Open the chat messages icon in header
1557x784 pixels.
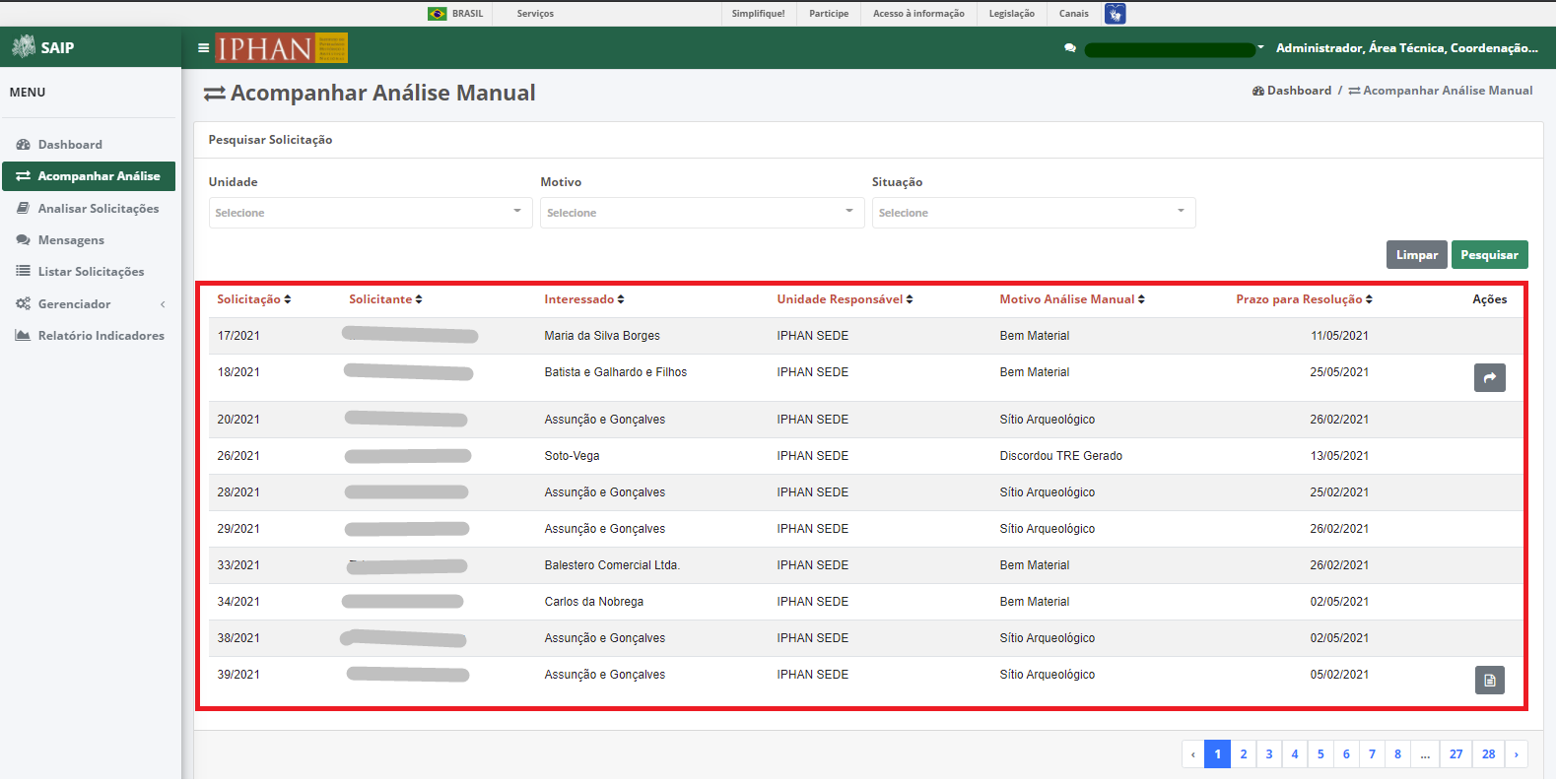tap(1070, 48)
